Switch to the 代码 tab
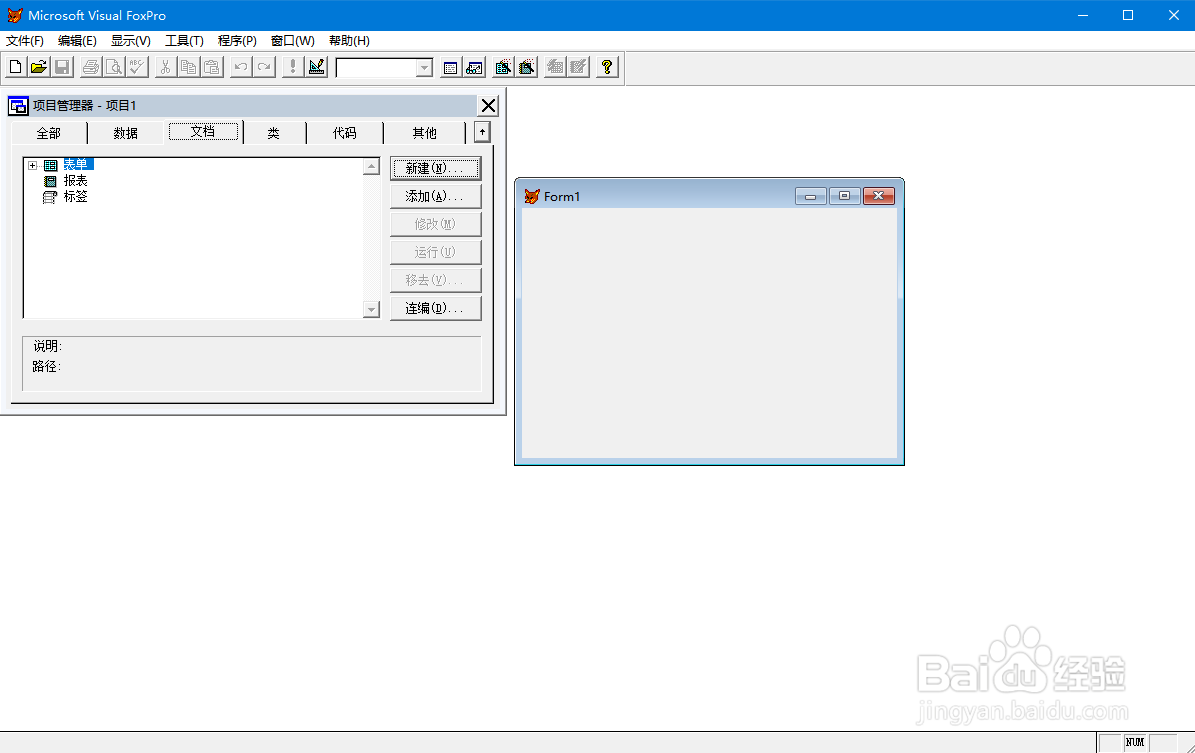This screenshot has width=1195, height=753. (x=344, y=133)
